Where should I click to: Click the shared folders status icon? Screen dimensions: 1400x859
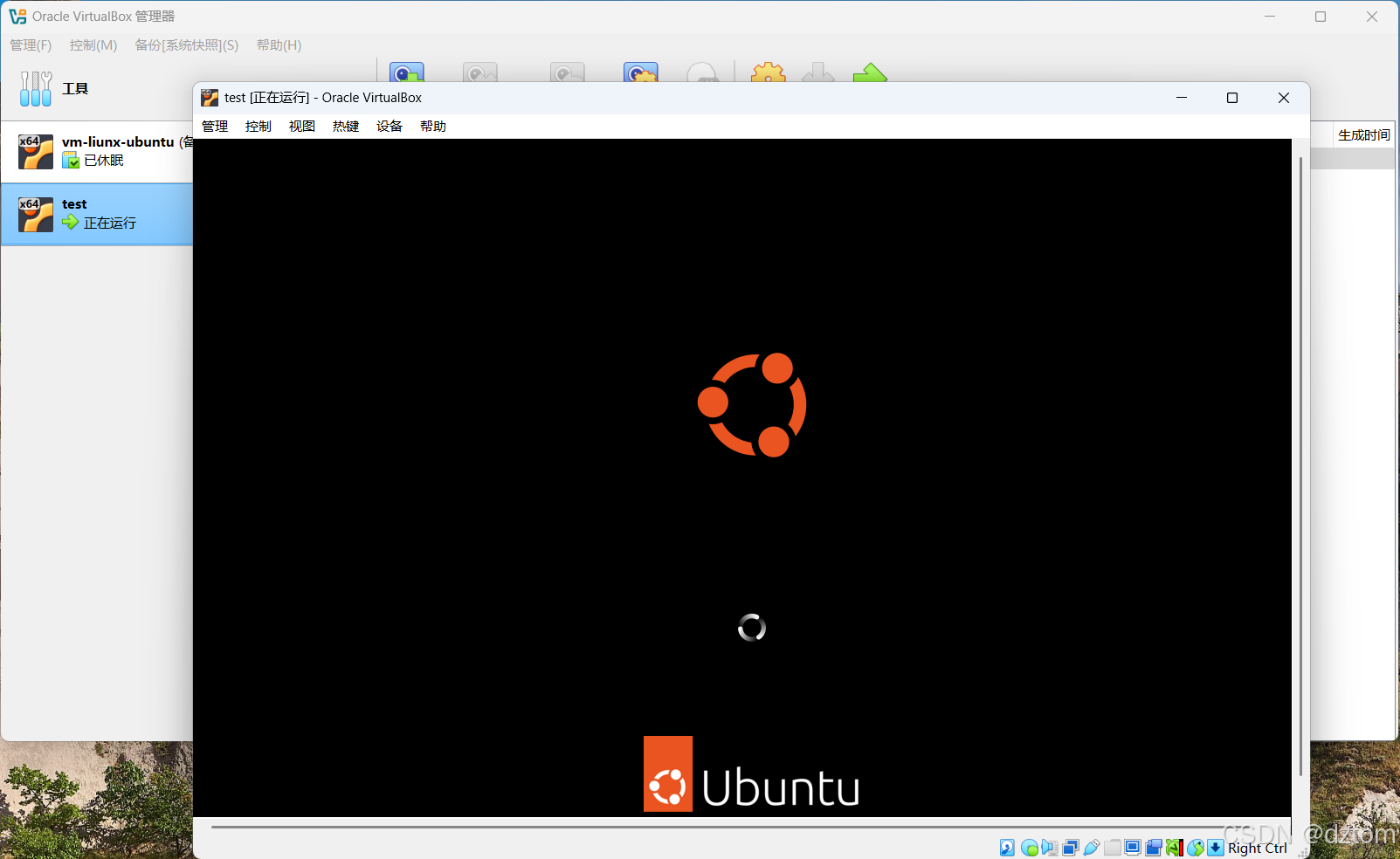[1112, 848]
